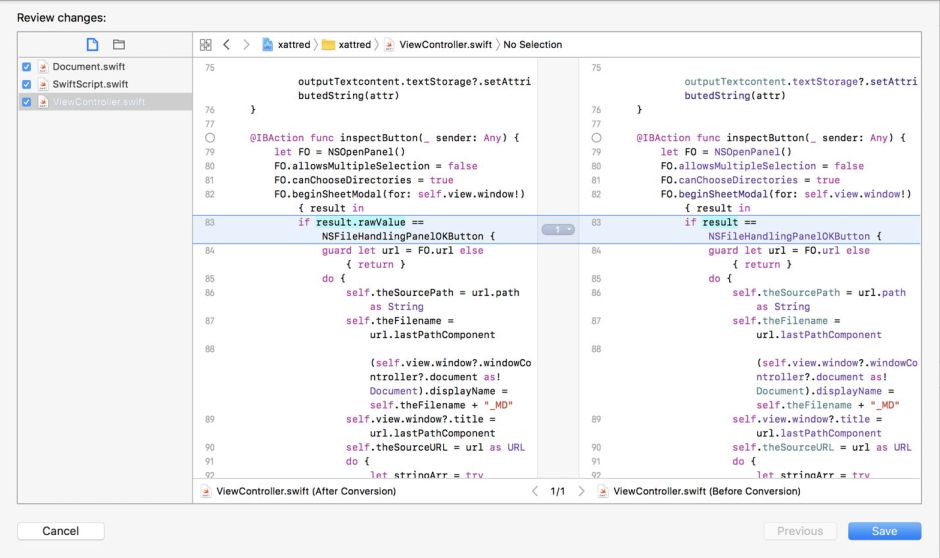The height and width of the screenshot is (558, 940).
Task: Uncheck the SwiftScript.swift checkbox
Action: [27, 84]
